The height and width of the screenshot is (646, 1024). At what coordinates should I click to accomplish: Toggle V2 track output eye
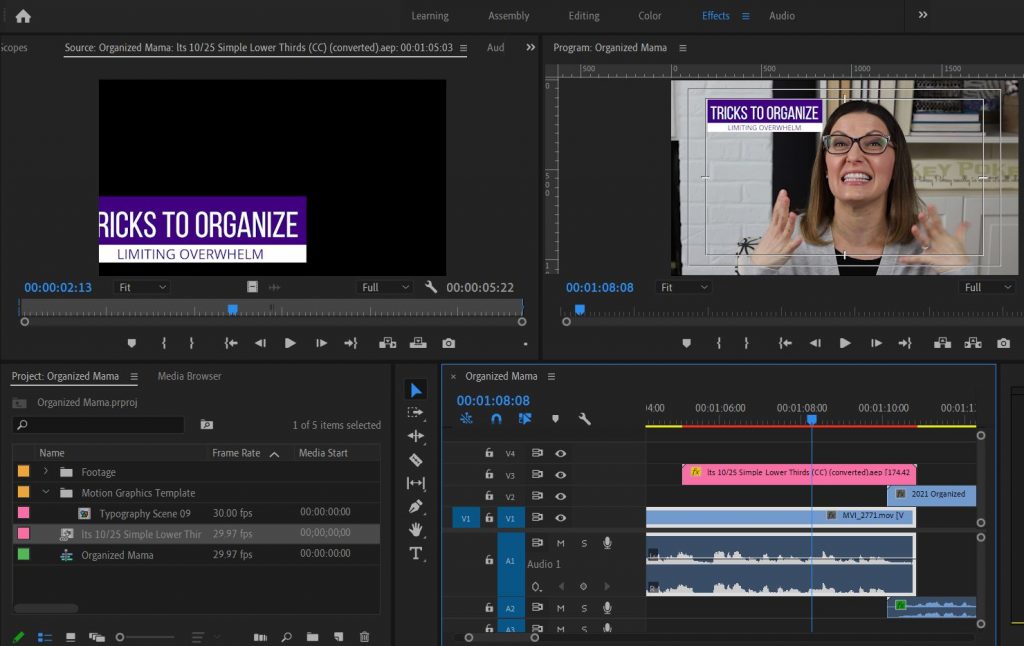point(560,496)
